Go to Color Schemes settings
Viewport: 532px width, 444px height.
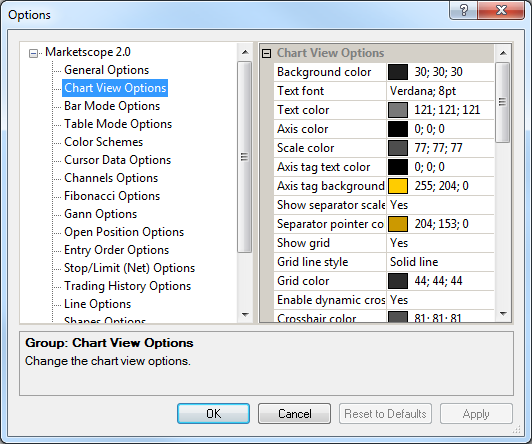[103, 142]
